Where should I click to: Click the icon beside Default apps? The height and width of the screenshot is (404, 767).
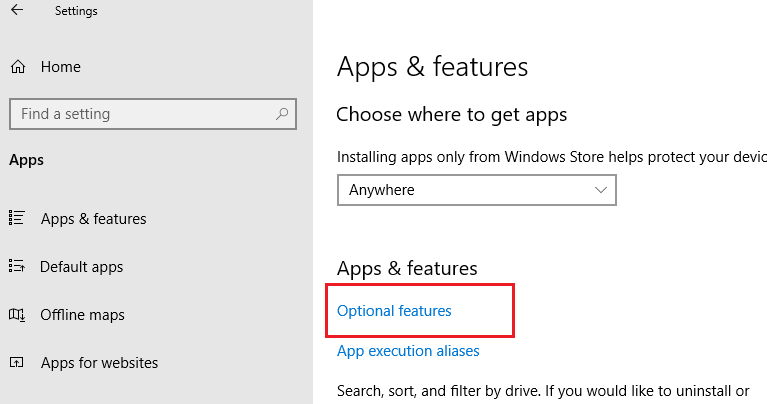(17, 266)
